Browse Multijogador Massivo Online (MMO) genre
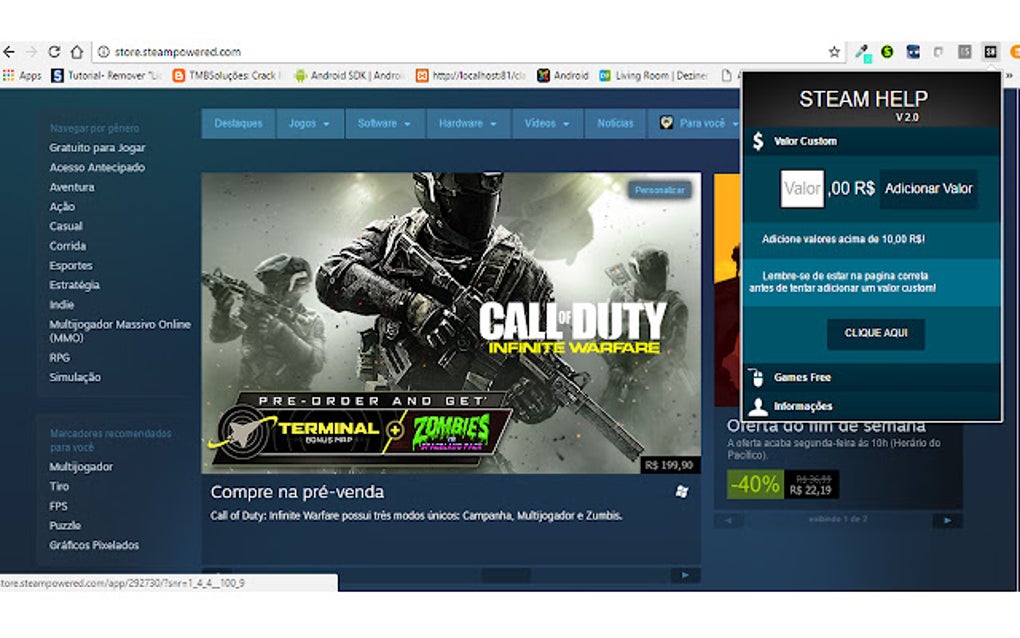The height and width of the screenshot is (638, 1020). 120,331
